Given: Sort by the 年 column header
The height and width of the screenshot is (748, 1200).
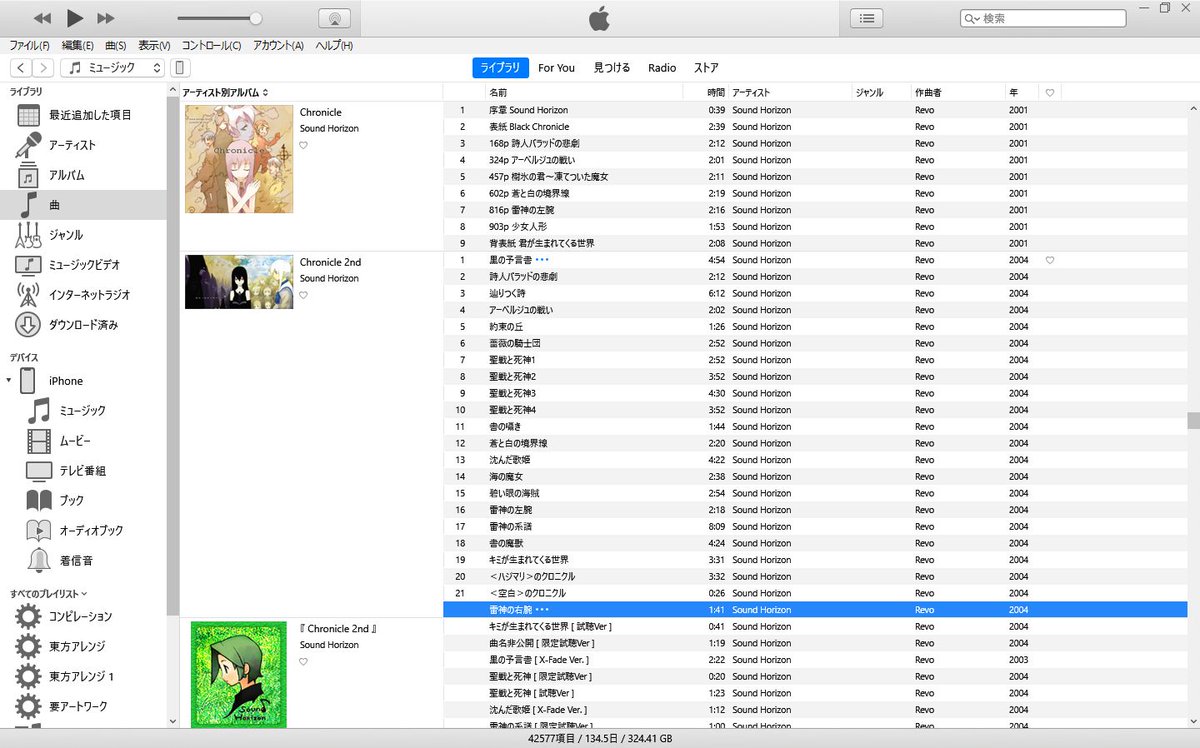Looking at the screenshot, I should click(x=1013, y=93).
